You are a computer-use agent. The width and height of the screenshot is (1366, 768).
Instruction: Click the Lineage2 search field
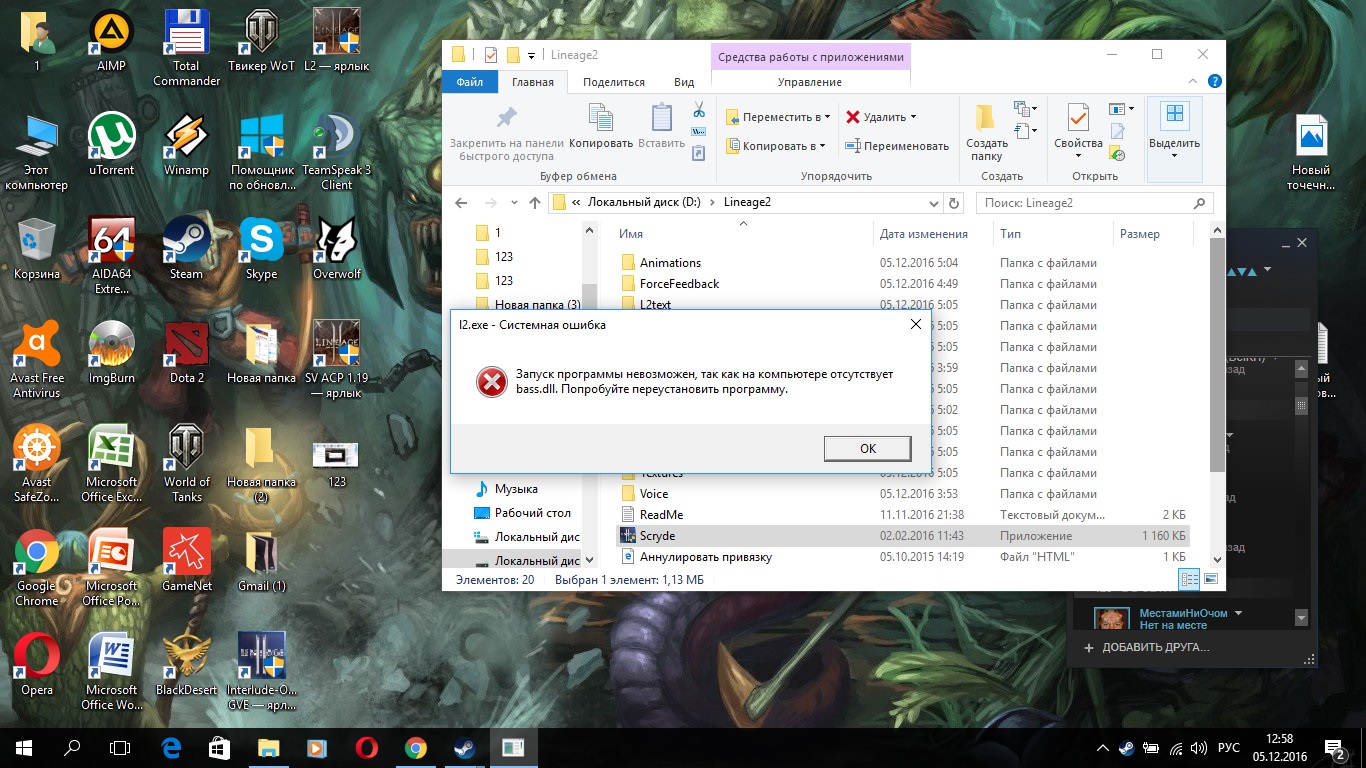coord(1085,203)
